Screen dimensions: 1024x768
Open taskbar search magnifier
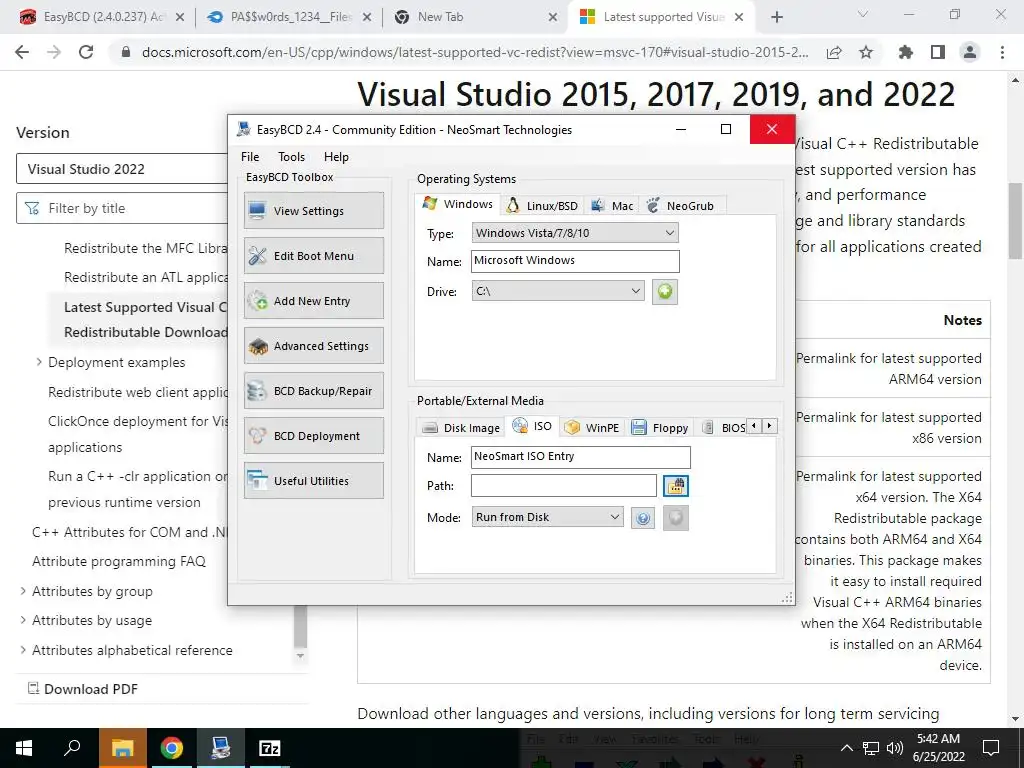pyautogui.click(x=72, y=748)
